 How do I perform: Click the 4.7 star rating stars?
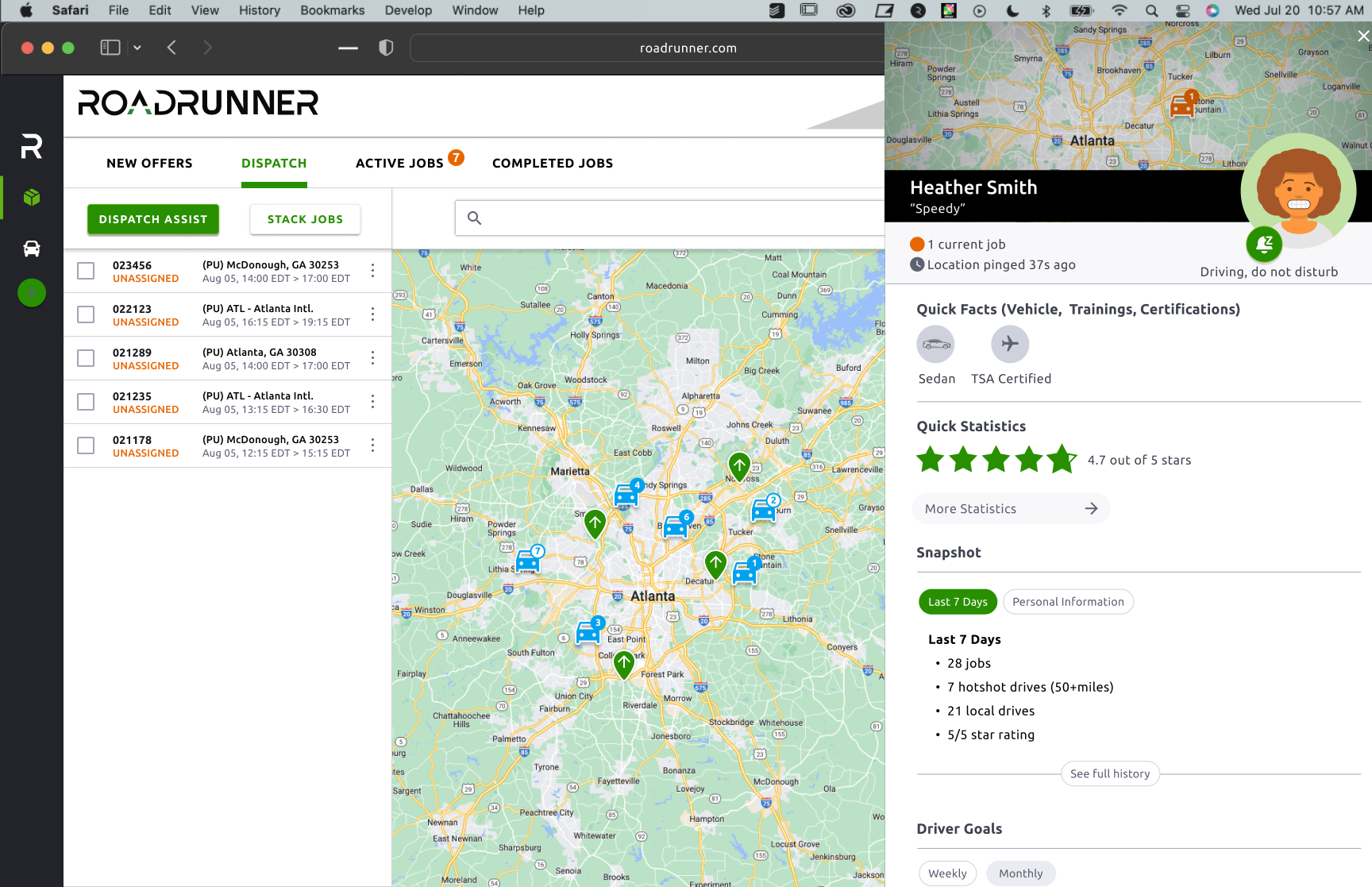pos(996,460)
